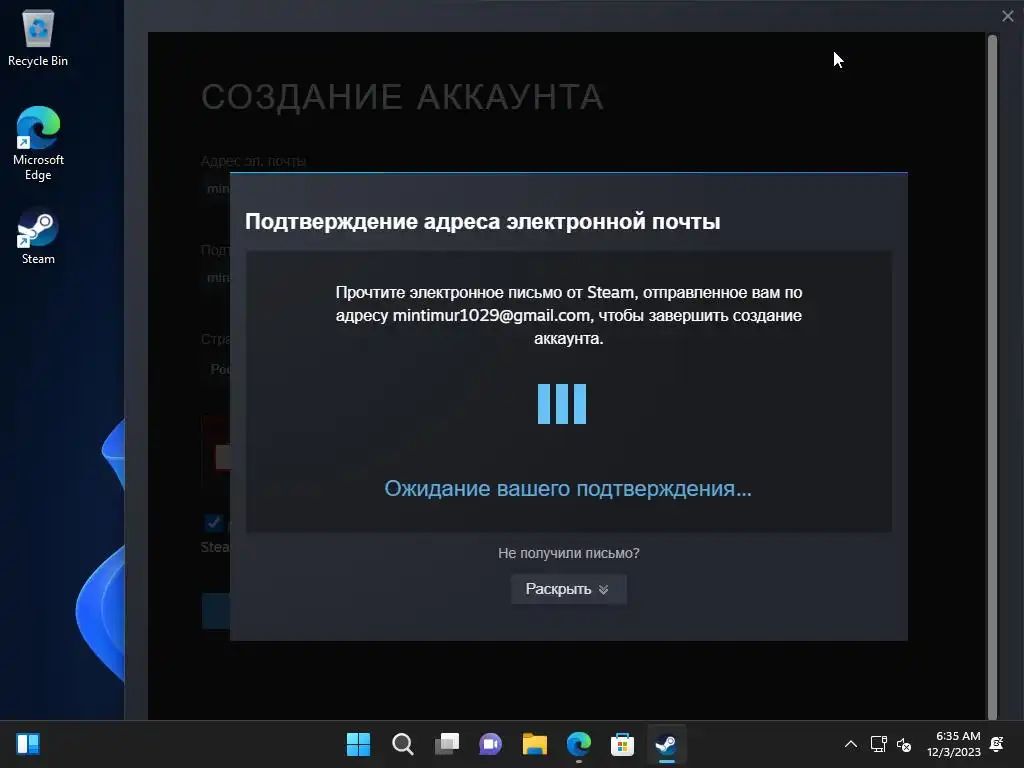Screen dimensions: 1024x768
Task: Click the Steam window vertical scrollbar
Action: pyautogui.click(x=992, y=376)
